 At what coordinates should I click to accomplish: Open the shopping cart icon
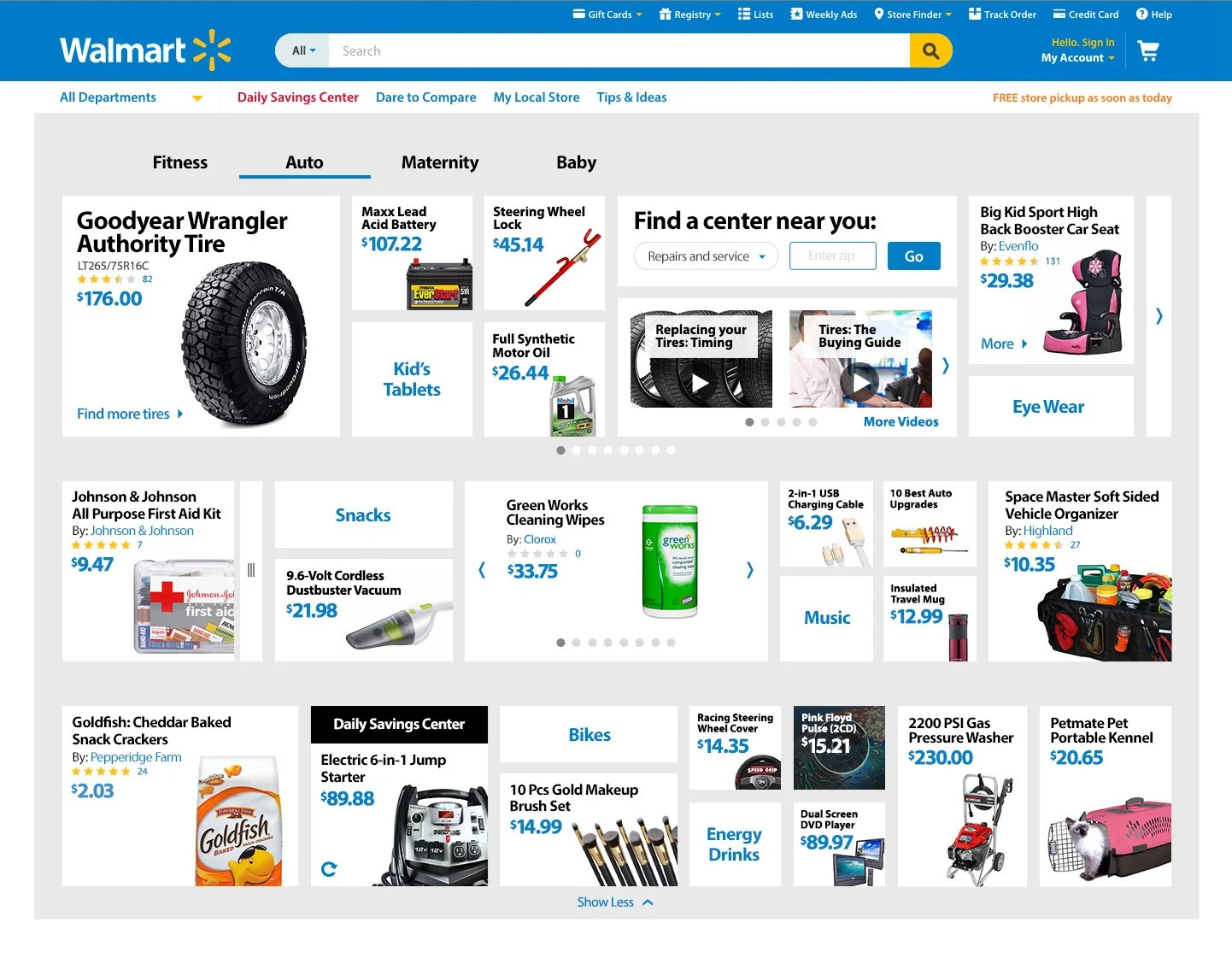1148,51
